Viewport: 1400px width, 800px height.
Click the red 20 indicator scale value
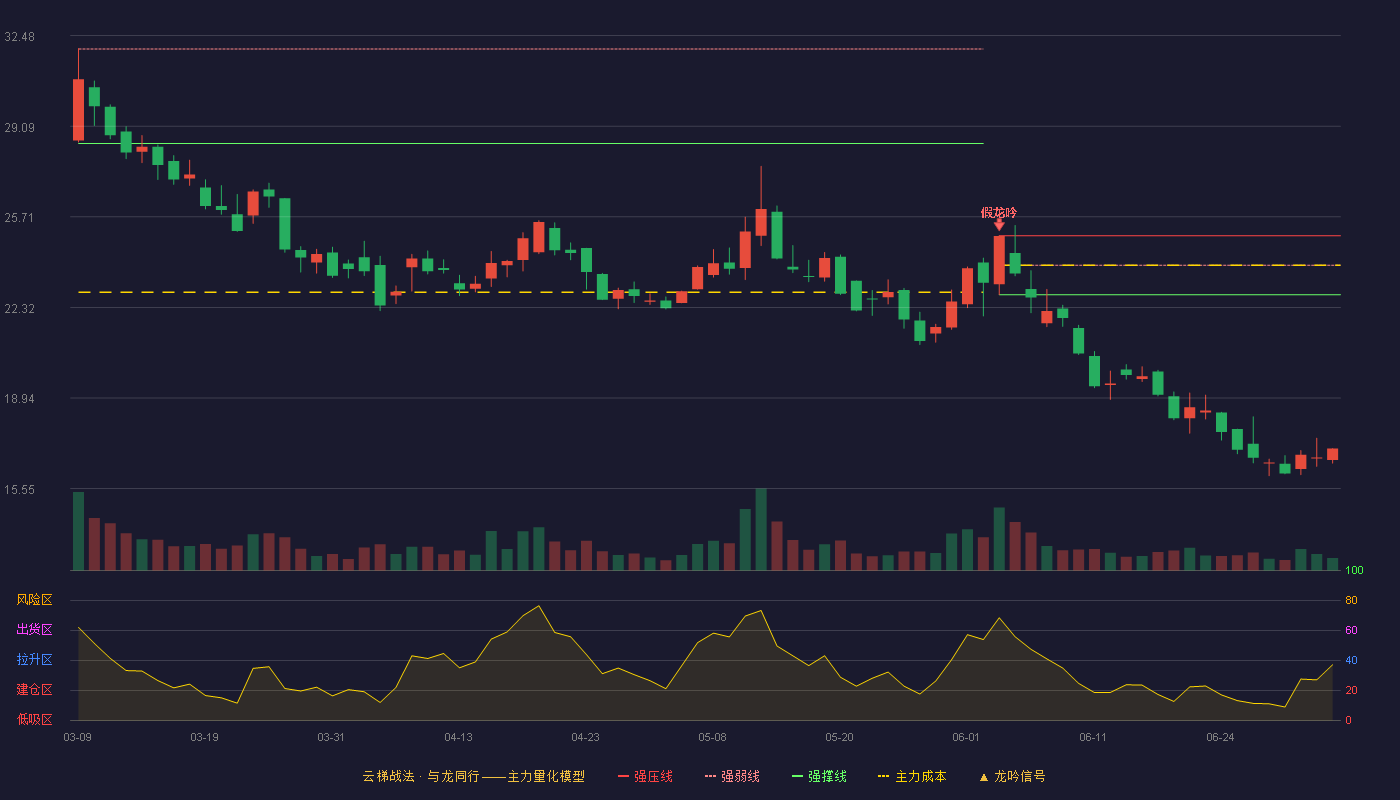(x=1351, y=690)
